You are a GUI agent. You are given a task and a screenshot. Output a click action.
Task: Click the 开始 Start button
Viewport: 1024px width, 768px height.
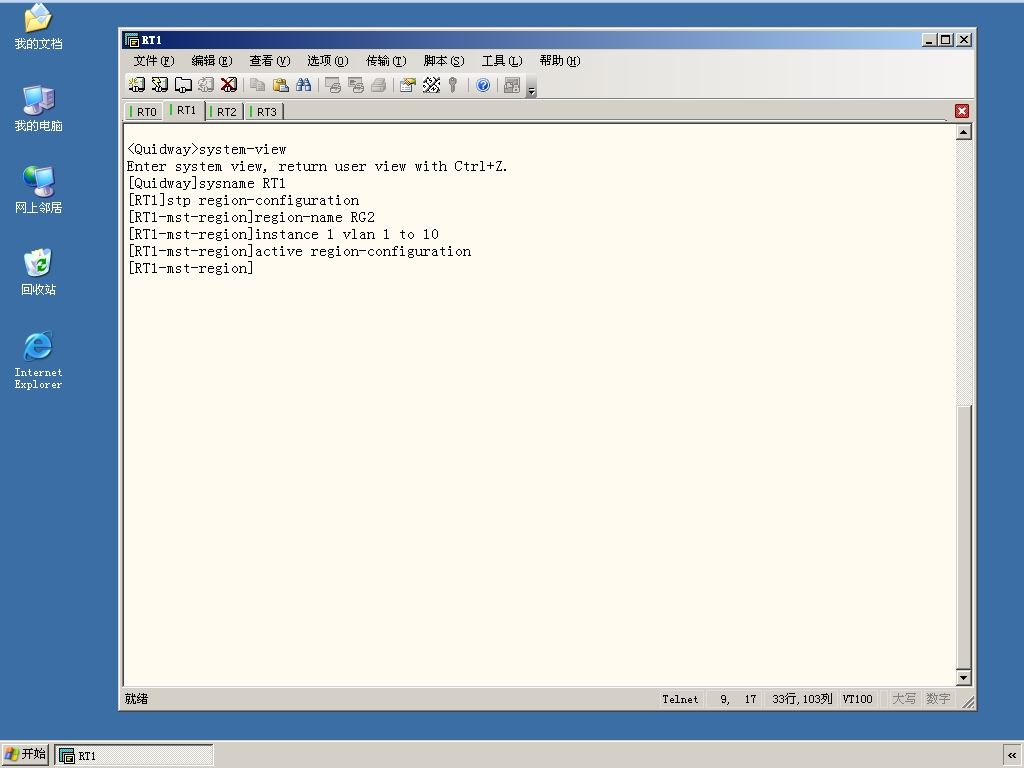[x=25, y=754]
